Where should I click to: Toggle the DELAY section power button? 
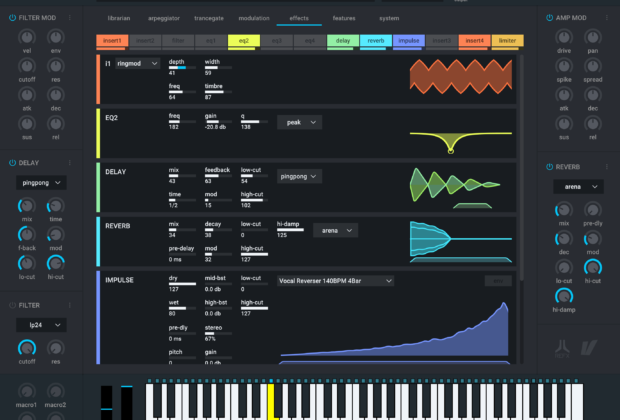12,163
